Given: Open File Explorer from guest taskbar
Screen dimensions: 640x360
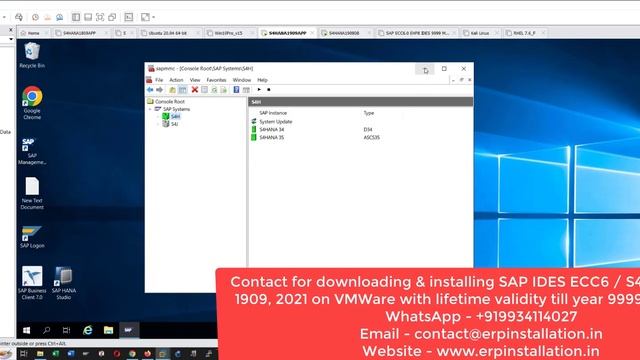Looking at the screenshot, I should [108, 330].
